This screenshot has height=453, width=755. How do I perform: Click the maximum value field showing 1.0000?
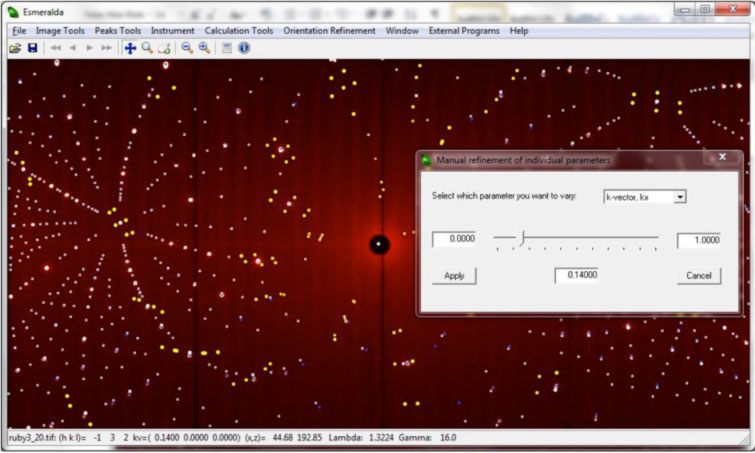(698, 241)
